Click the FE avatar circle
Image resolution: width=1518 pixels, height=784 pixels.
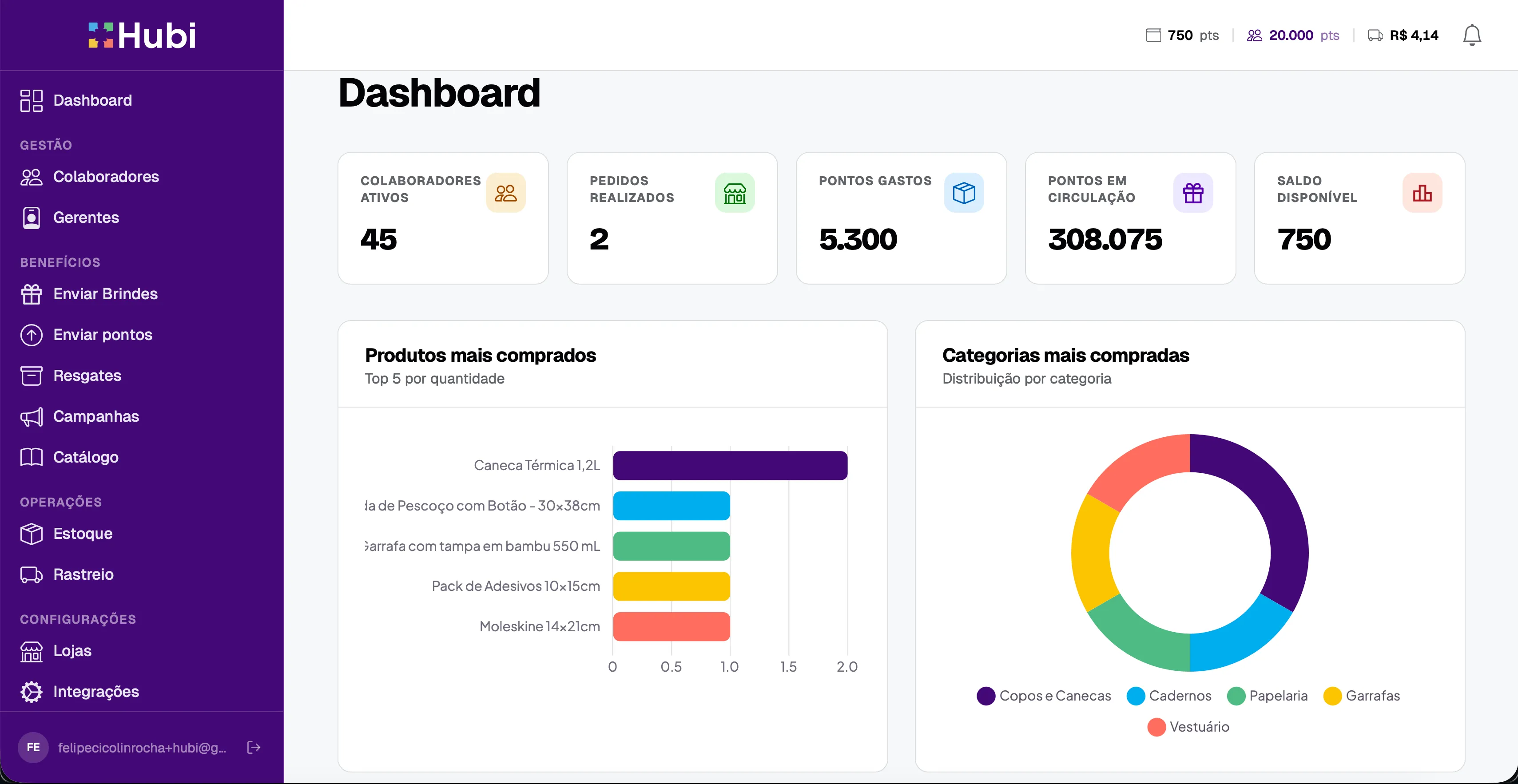point(33,747)
